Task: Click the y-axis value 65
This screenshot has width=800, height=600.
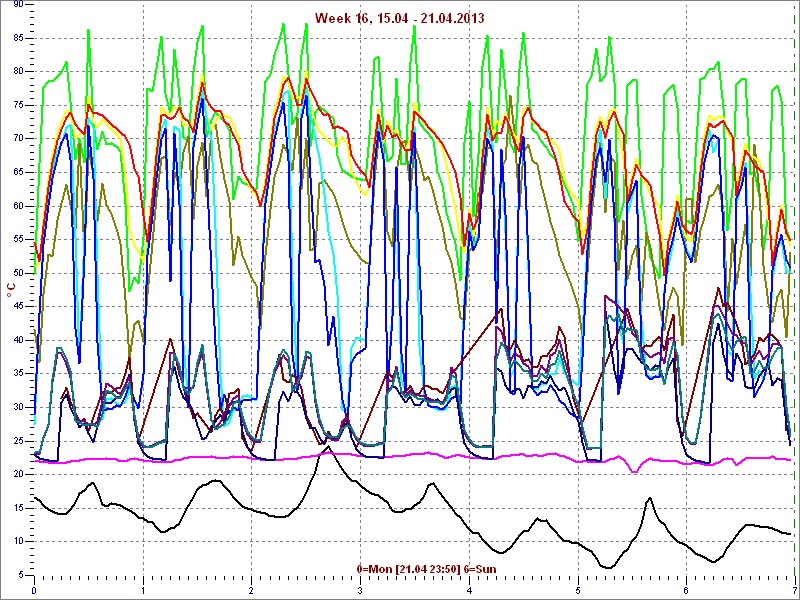Action: point(18,172)
